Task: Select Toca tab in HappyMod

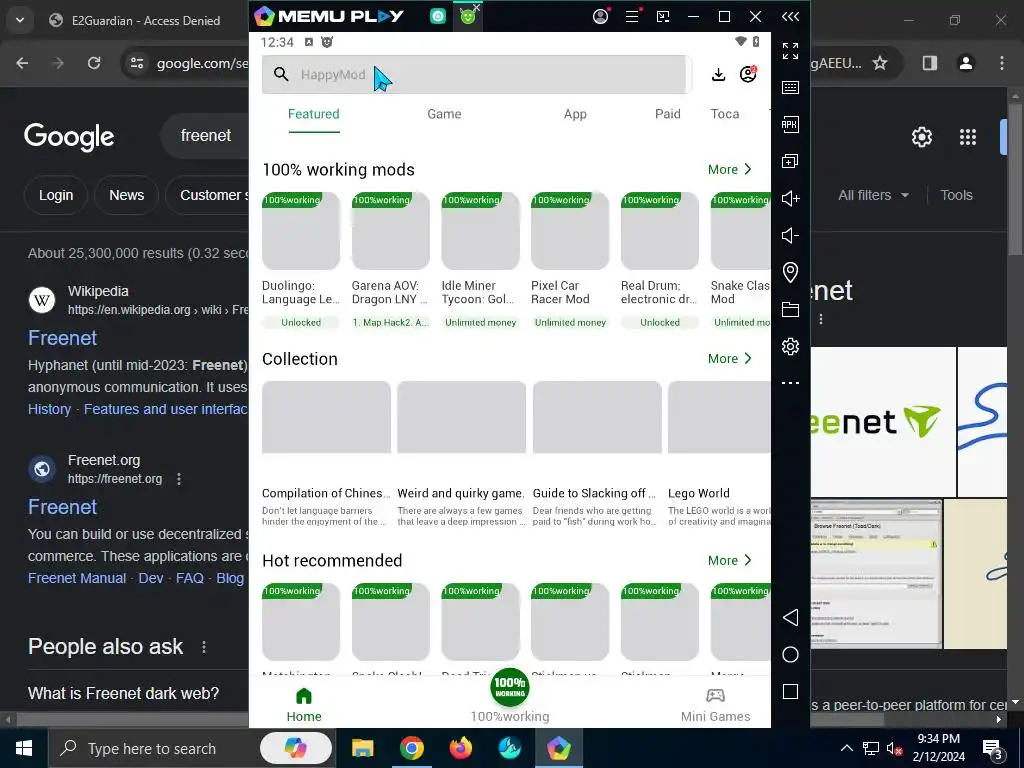Action: (x=725, y=114)
